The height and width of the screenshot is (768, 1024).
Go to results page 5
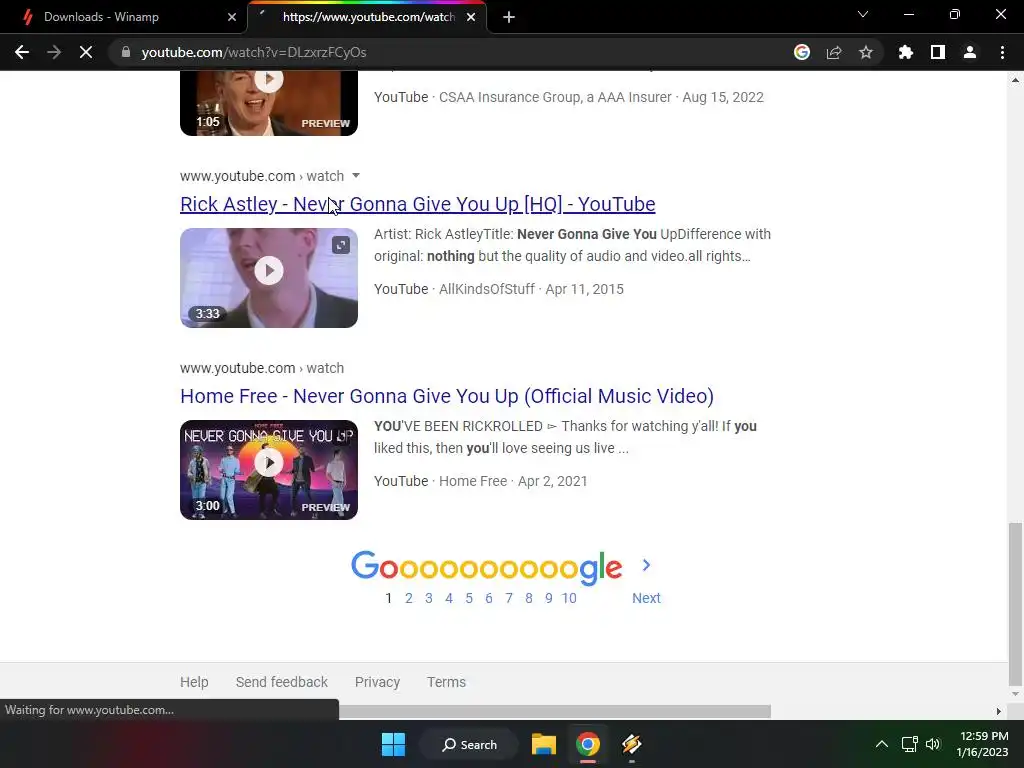(x=469, y=598)
